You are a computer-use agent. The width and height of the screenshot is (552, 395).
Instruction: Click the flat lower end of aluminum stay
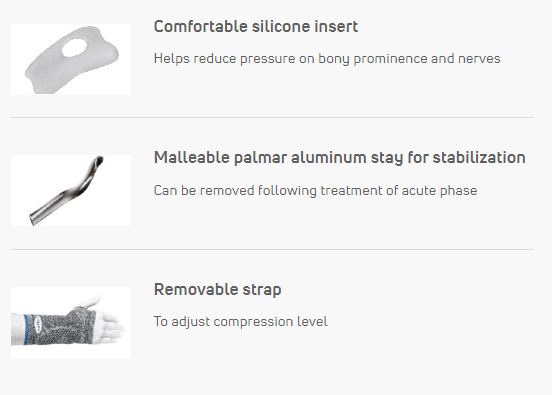tap(36, 218)
